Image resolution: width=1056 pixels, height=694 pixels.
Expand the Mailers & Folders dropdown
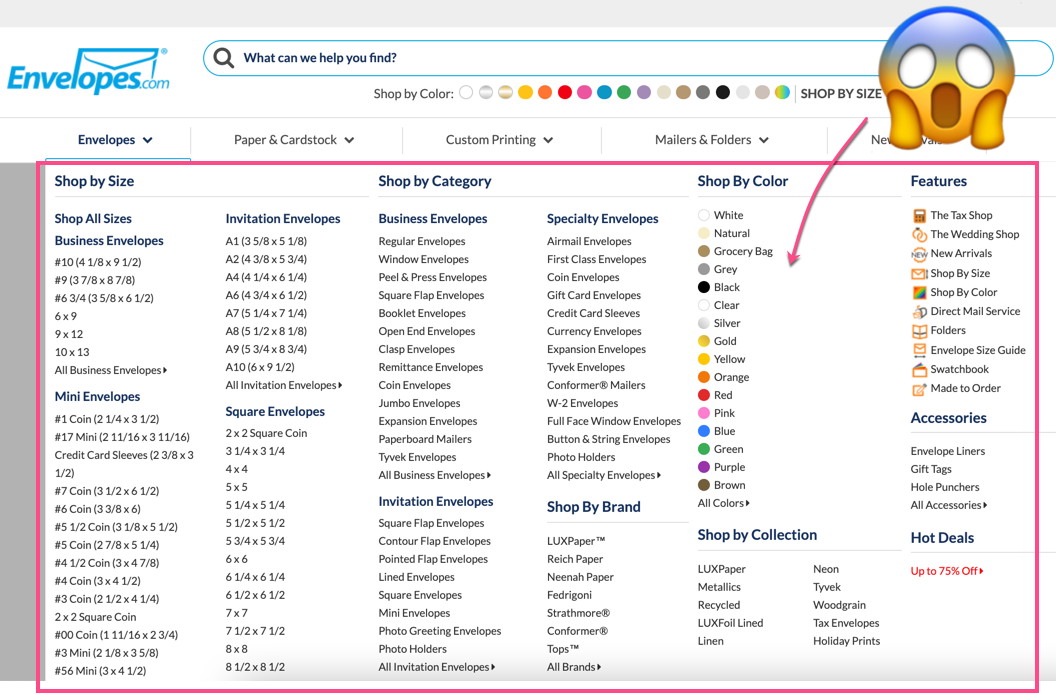coord(711,140)
